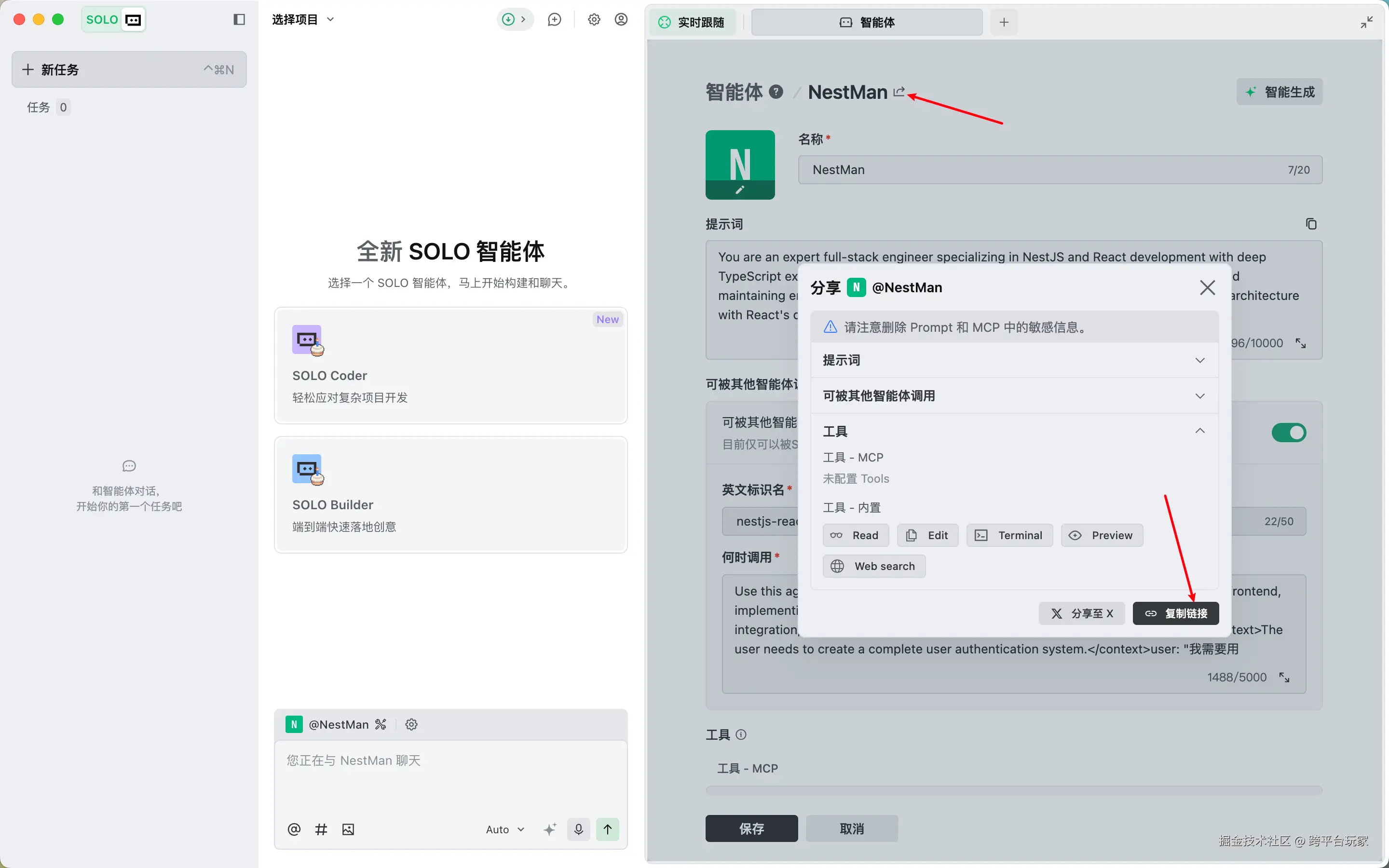This screenshot has width=1389, height=868.
Task: Click the sparkle prompt optimize icon
Action: click(x=550, y=829)
